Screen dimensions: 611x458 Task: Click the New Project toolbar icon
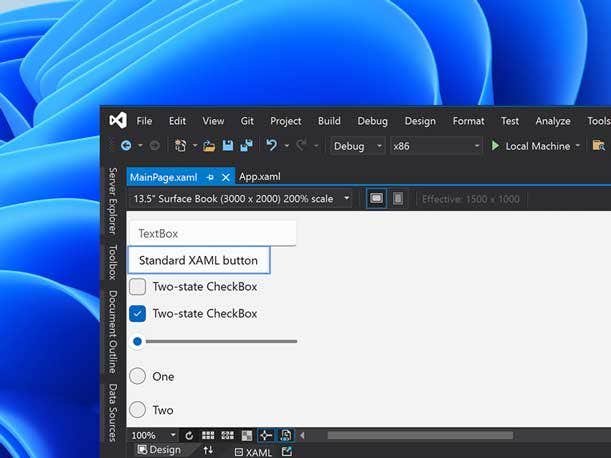(181, 146)
